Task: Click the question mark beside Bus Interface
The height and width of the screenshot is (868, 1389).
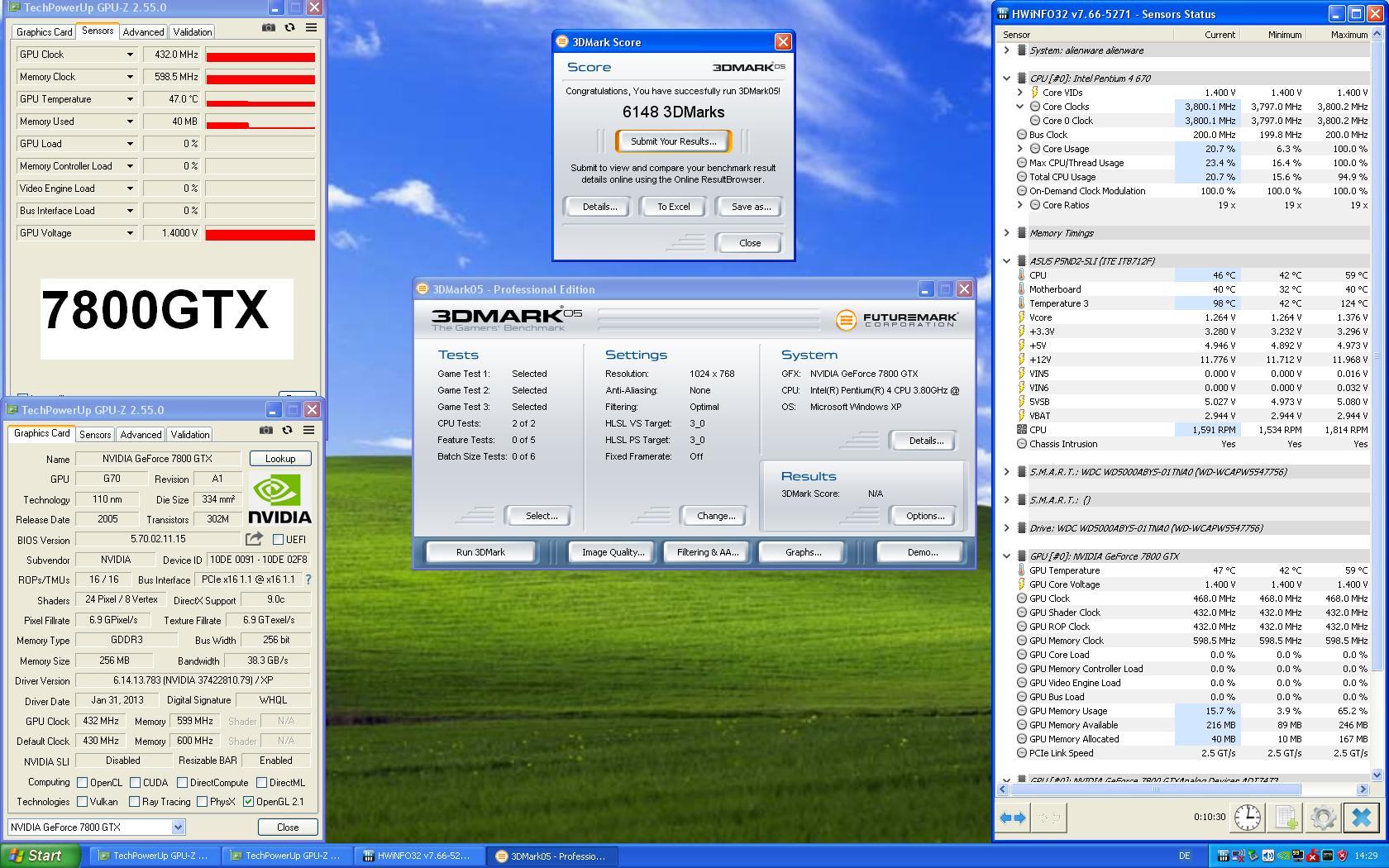Action: click(308, 579)
